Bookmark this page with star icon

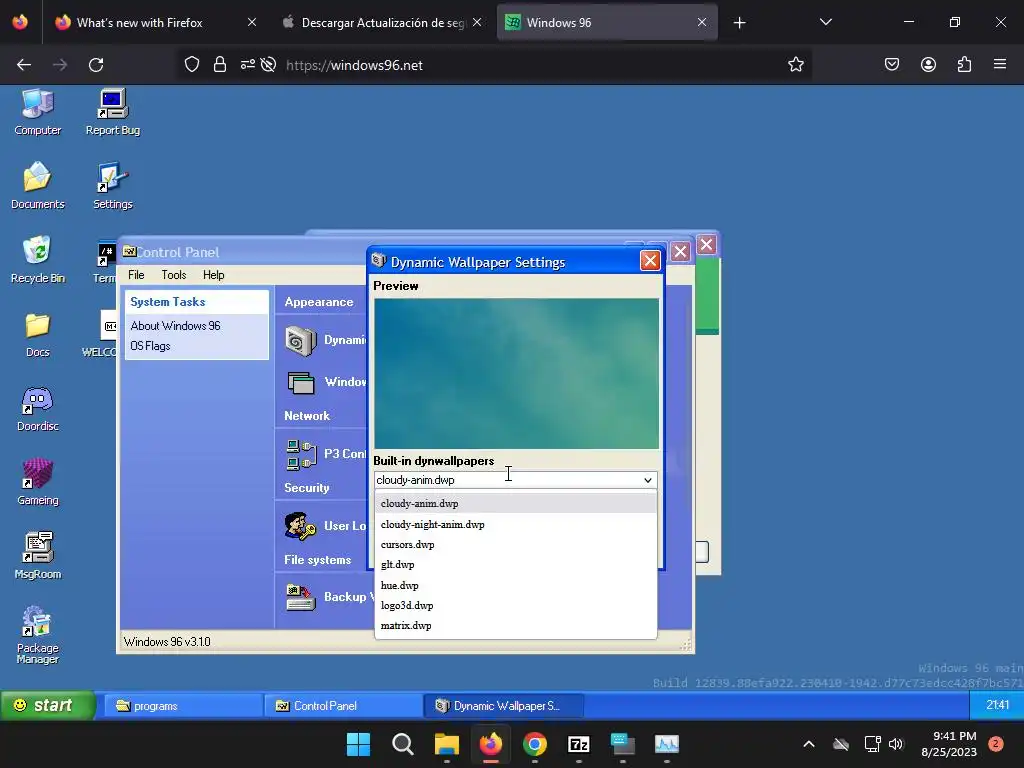(x=795, y=65)
